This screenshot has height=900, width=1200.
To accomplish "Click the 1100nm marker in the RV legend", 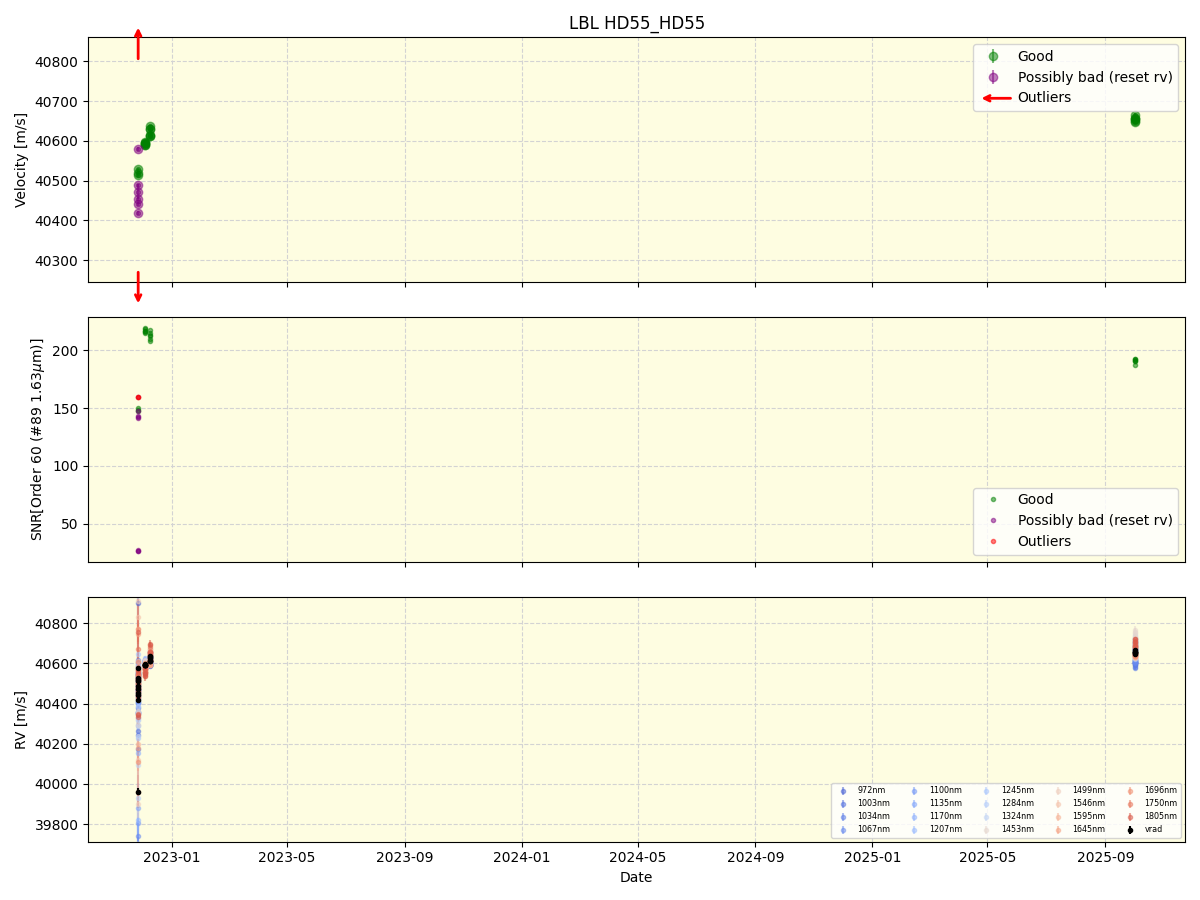I will [914, 791].
